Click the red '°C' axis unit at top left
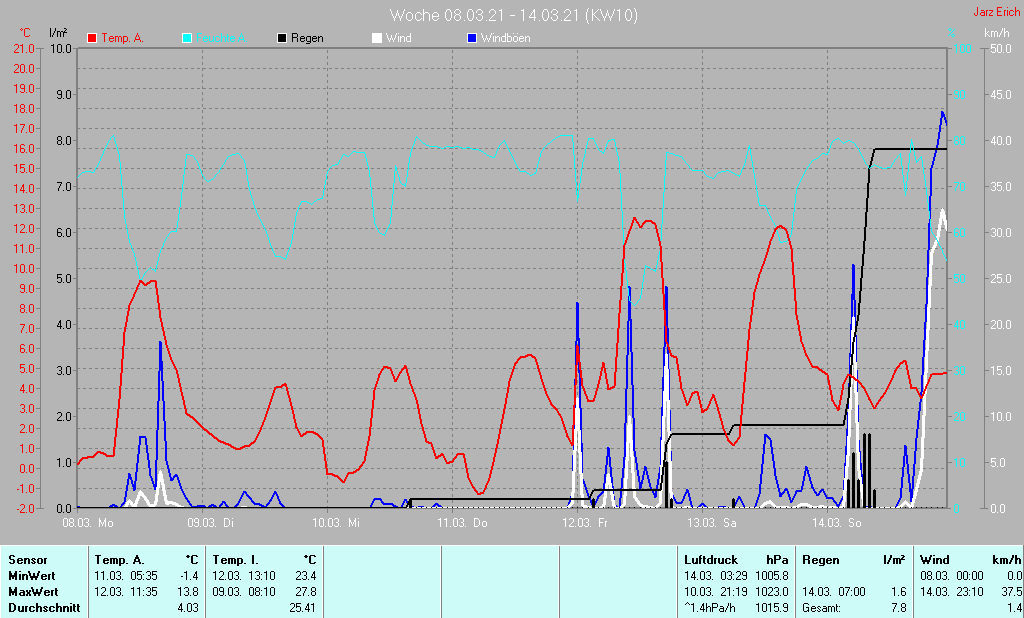This screenshot has width=1024, height=618. tap(25, 33)
